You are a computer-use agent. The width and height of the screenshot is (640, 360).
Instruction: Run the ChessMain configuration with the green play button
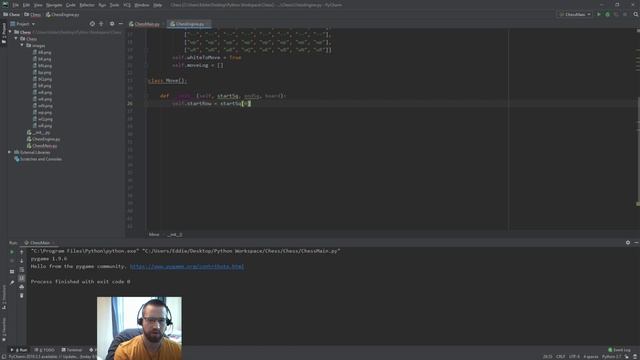pos(599,14)
